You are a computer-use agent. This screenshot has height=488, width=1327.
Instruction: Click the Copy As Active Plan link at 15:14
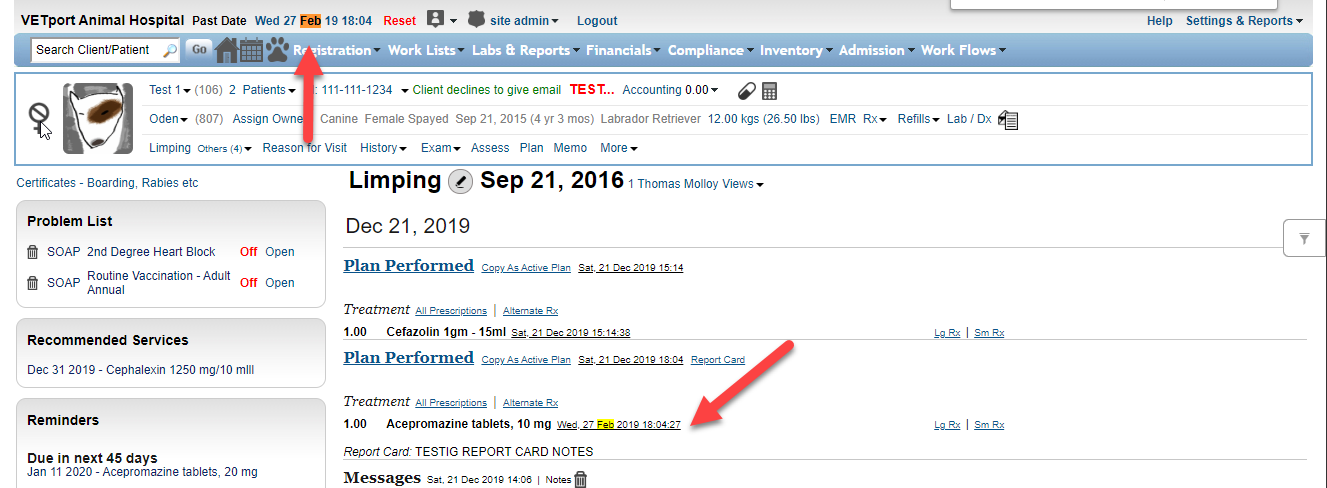(526, 268)
